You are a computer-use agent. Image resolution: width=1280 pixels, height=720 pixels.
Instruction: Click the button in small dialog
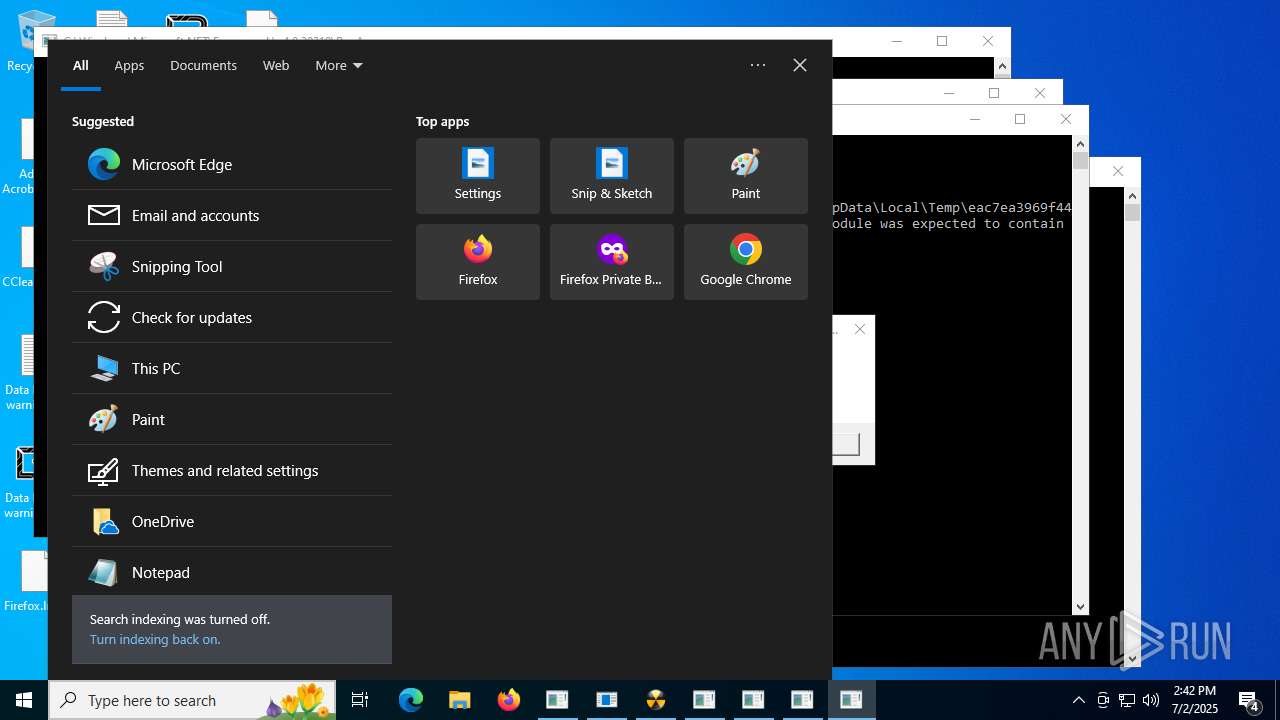click(846, 444)
